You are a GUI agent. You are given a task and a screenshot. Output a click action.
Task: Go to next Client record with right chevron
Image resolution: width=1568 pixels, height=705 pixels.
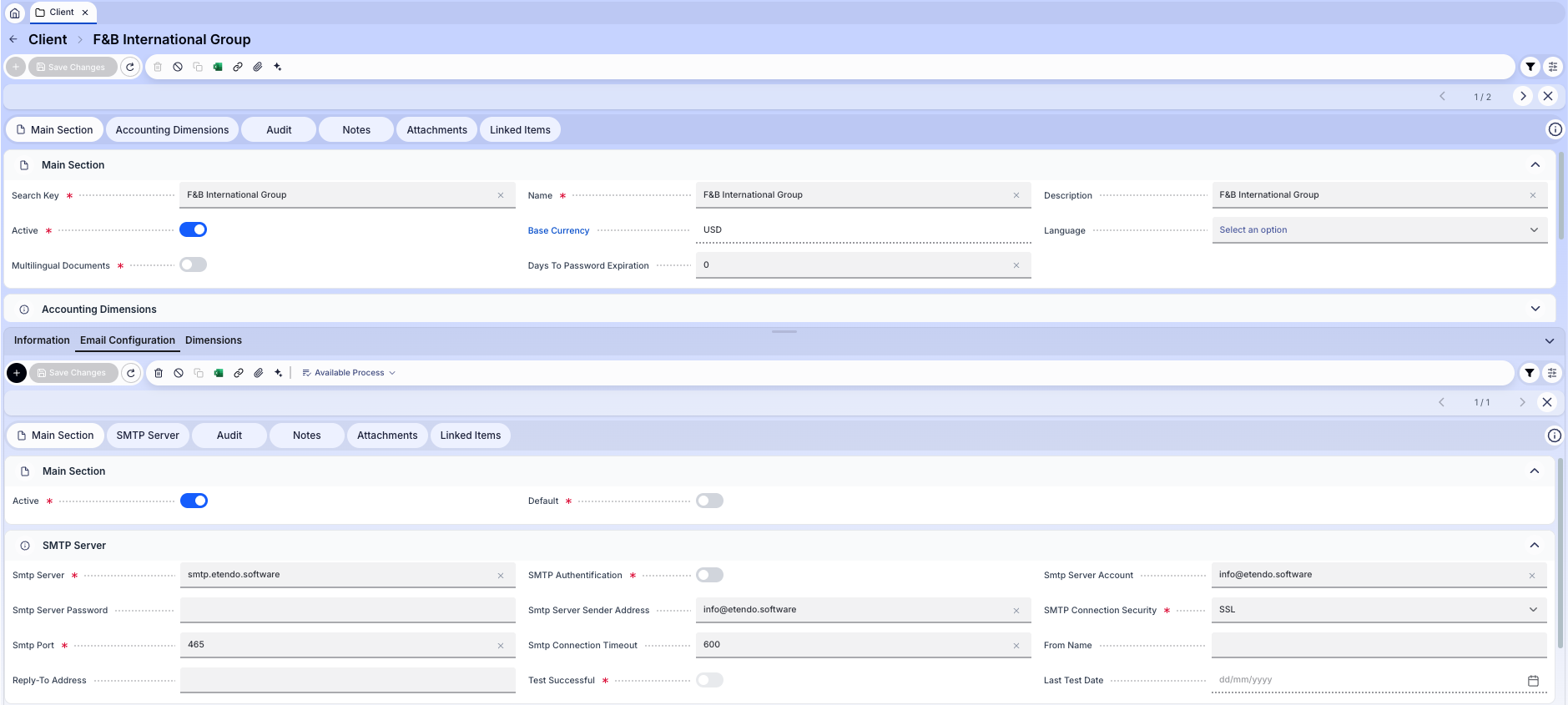click(x=1523, y=96)
